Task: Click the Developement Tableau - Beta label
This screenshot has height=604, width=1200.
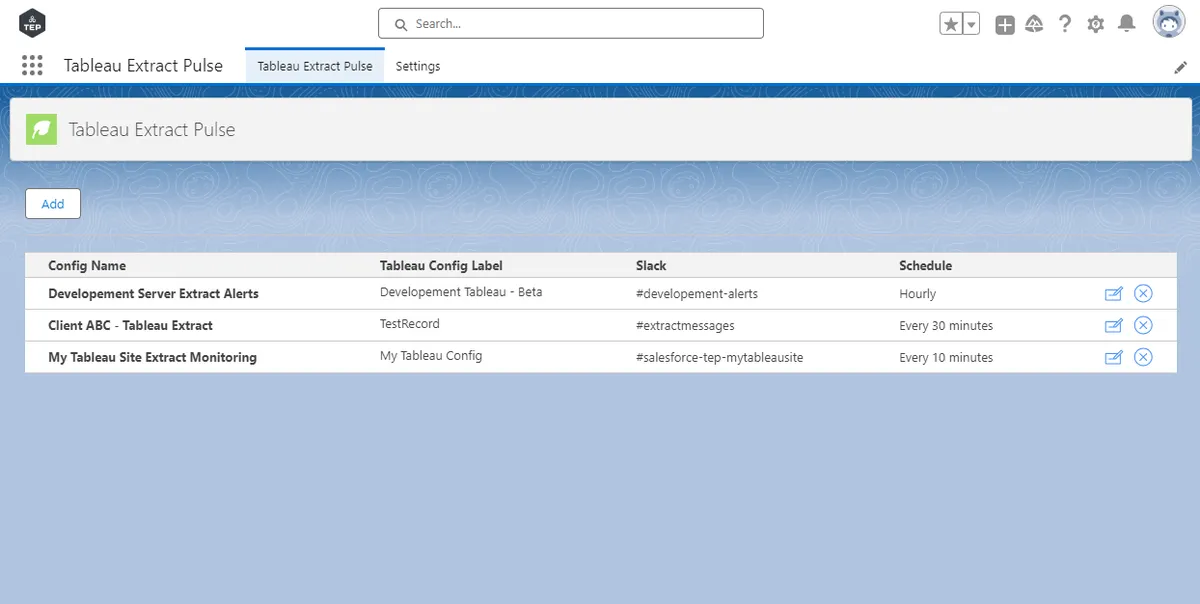Action: coord(461,293)
